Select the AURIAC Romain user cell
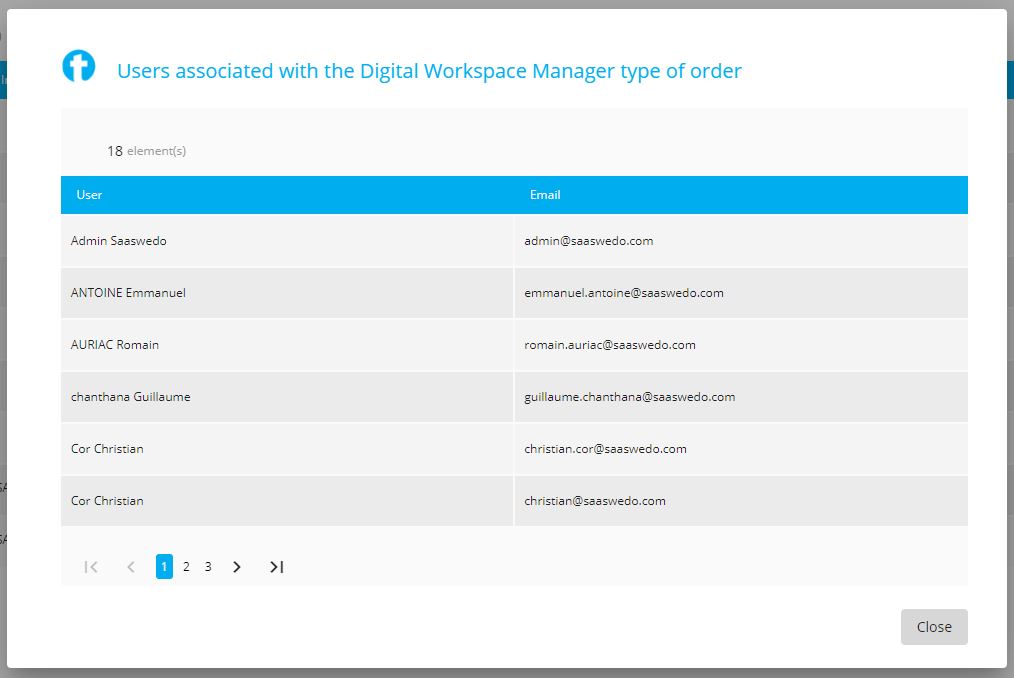1014x678 pixels. click(x=287, y=345)
